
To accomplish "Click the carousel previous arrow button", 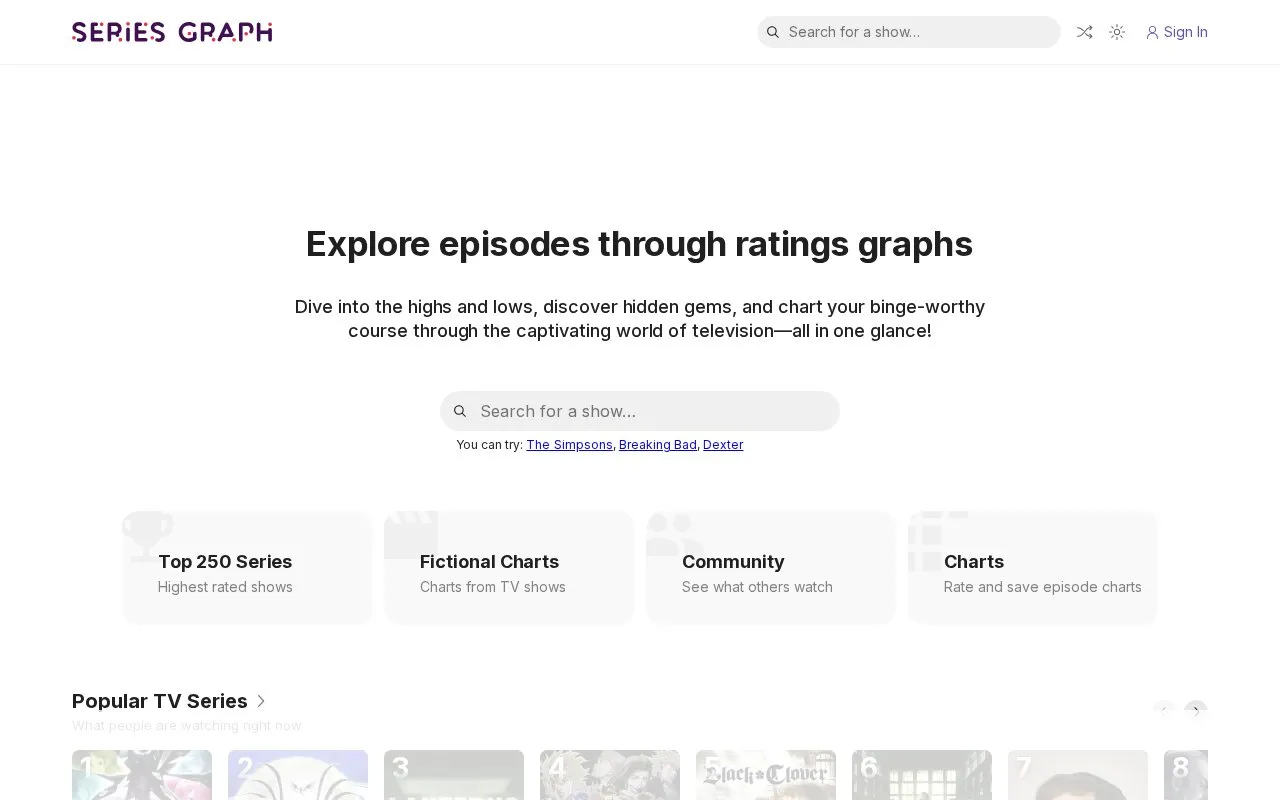I will [x=1164, y=711].
